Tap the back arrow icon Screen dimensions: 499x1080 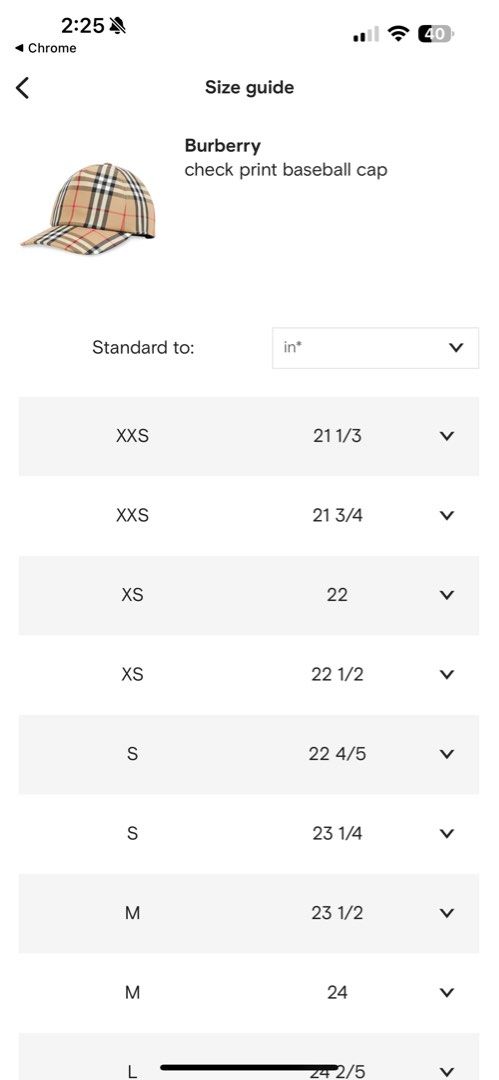point(23,88)
